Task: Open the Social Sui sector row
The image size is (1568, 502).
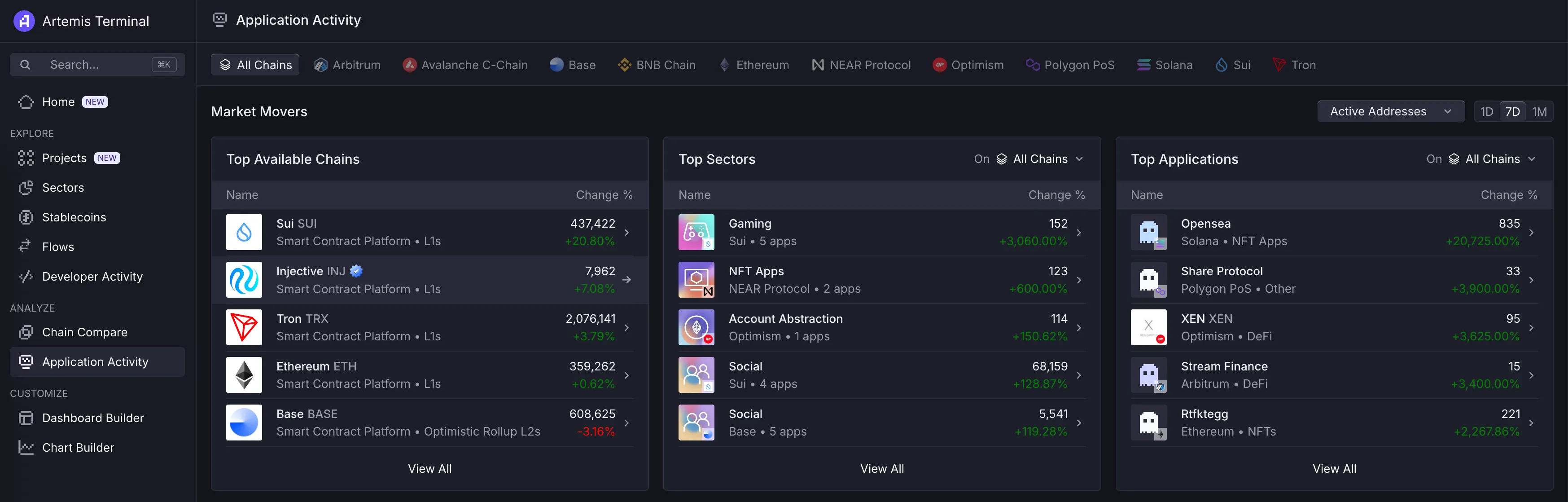Action: tap(881, 374)
